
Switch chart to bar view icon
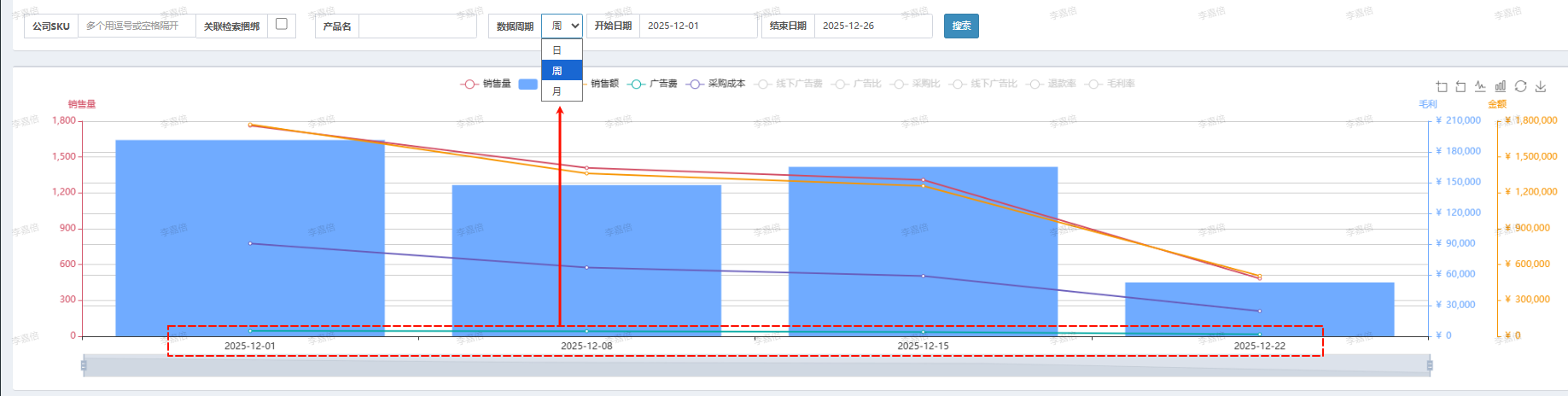1501,86
